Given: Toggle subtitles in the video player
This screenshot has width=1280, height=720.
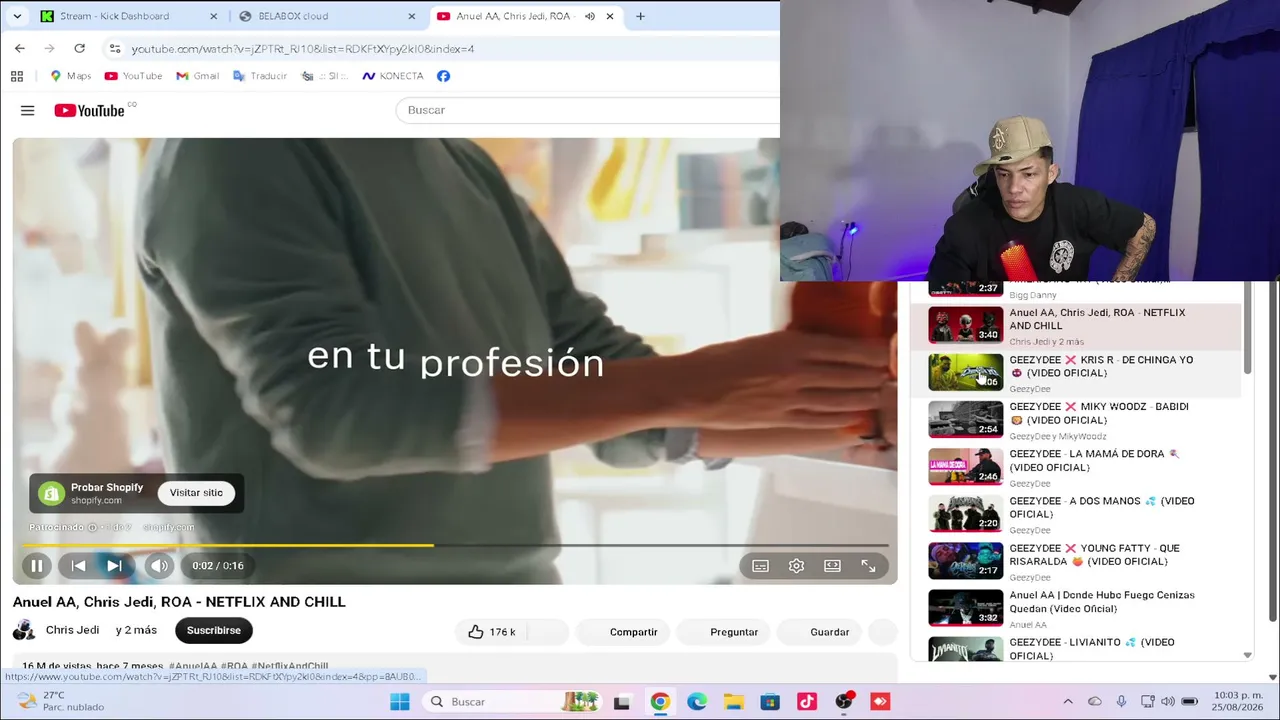Looking at the screenshot, I should 760,566.
